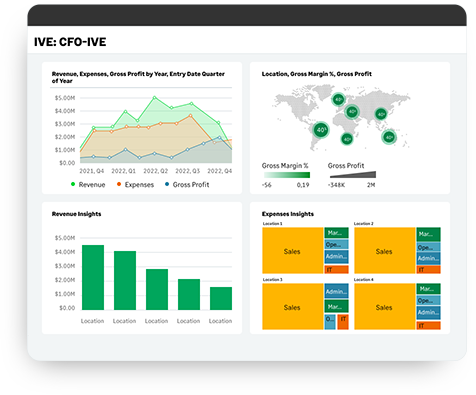Select the Sales tile in Location 1
The image size is (476, 395).
(x=293, y=251)
